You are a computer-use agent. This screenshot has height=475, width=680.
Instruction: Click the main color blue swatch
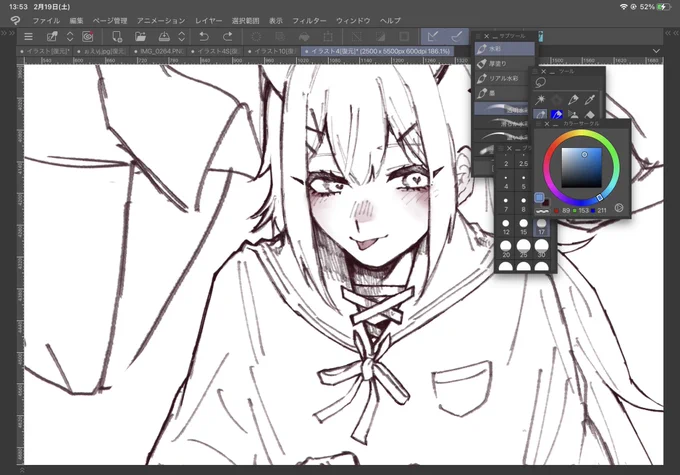click(x=539, y=198)
